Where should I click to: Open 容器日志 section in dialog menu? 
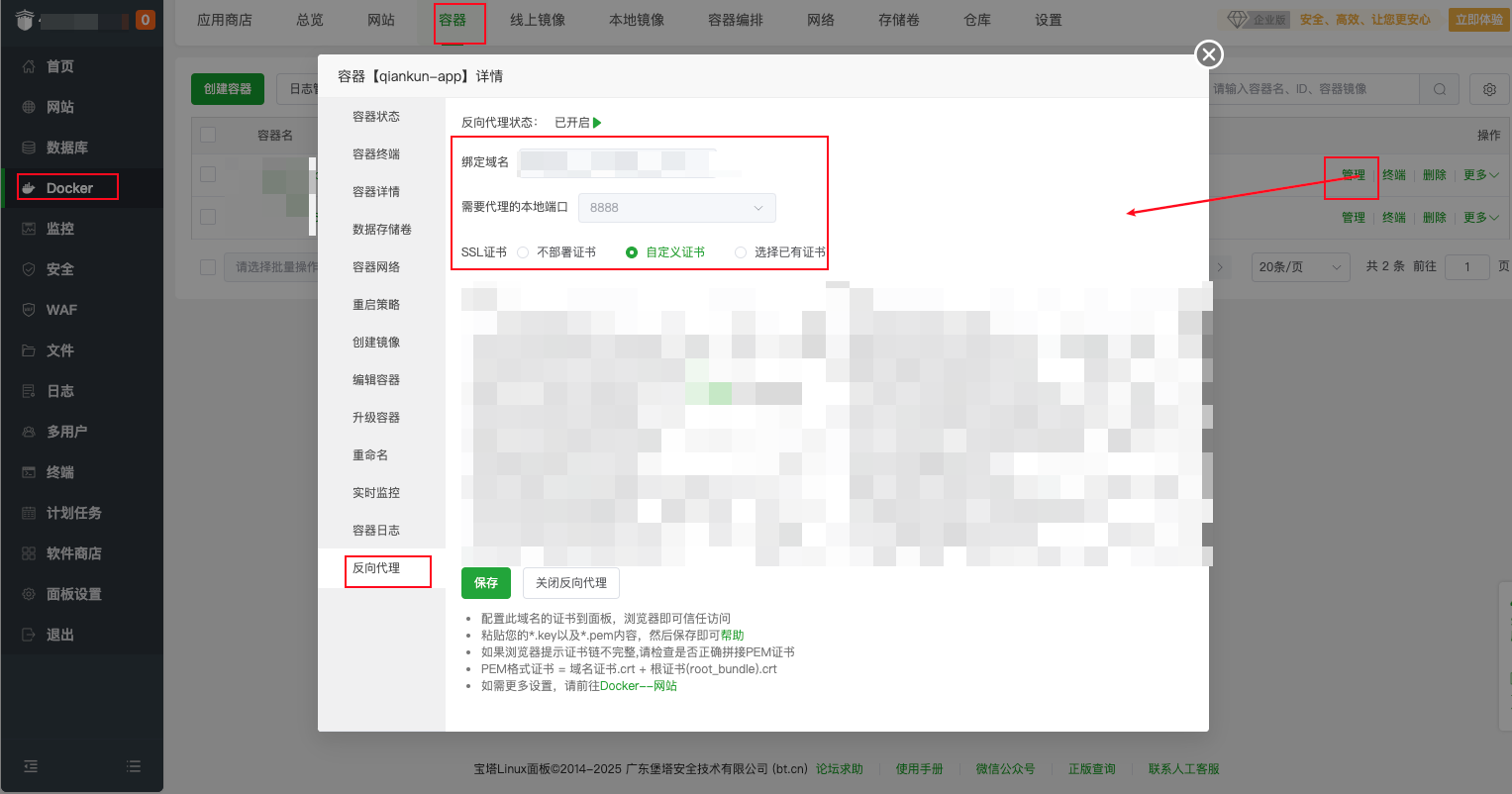tap(381, 531)
